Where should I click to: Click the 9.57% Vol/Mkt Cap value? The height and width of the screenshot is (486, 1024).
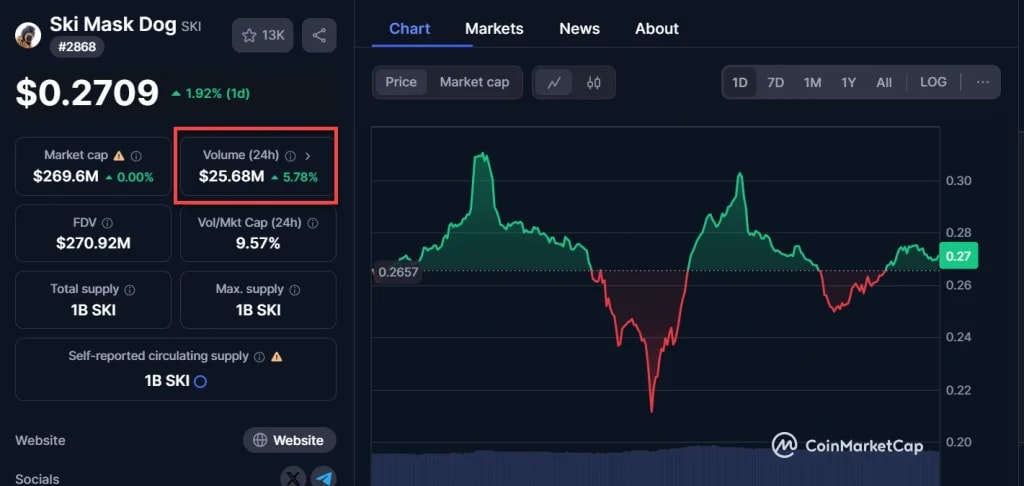point(258,244)
